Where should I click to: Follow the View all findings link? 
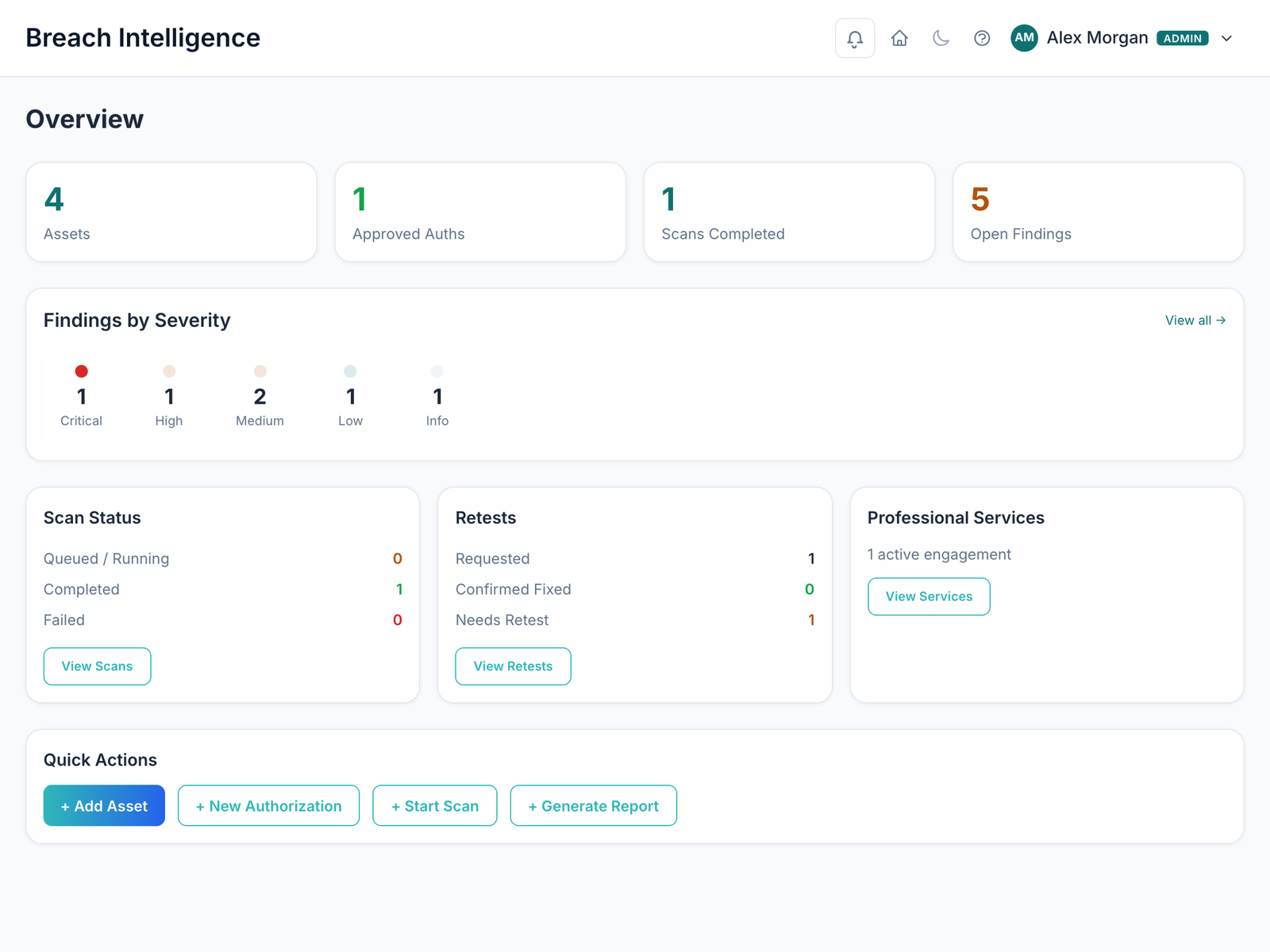pos(1195,321)
